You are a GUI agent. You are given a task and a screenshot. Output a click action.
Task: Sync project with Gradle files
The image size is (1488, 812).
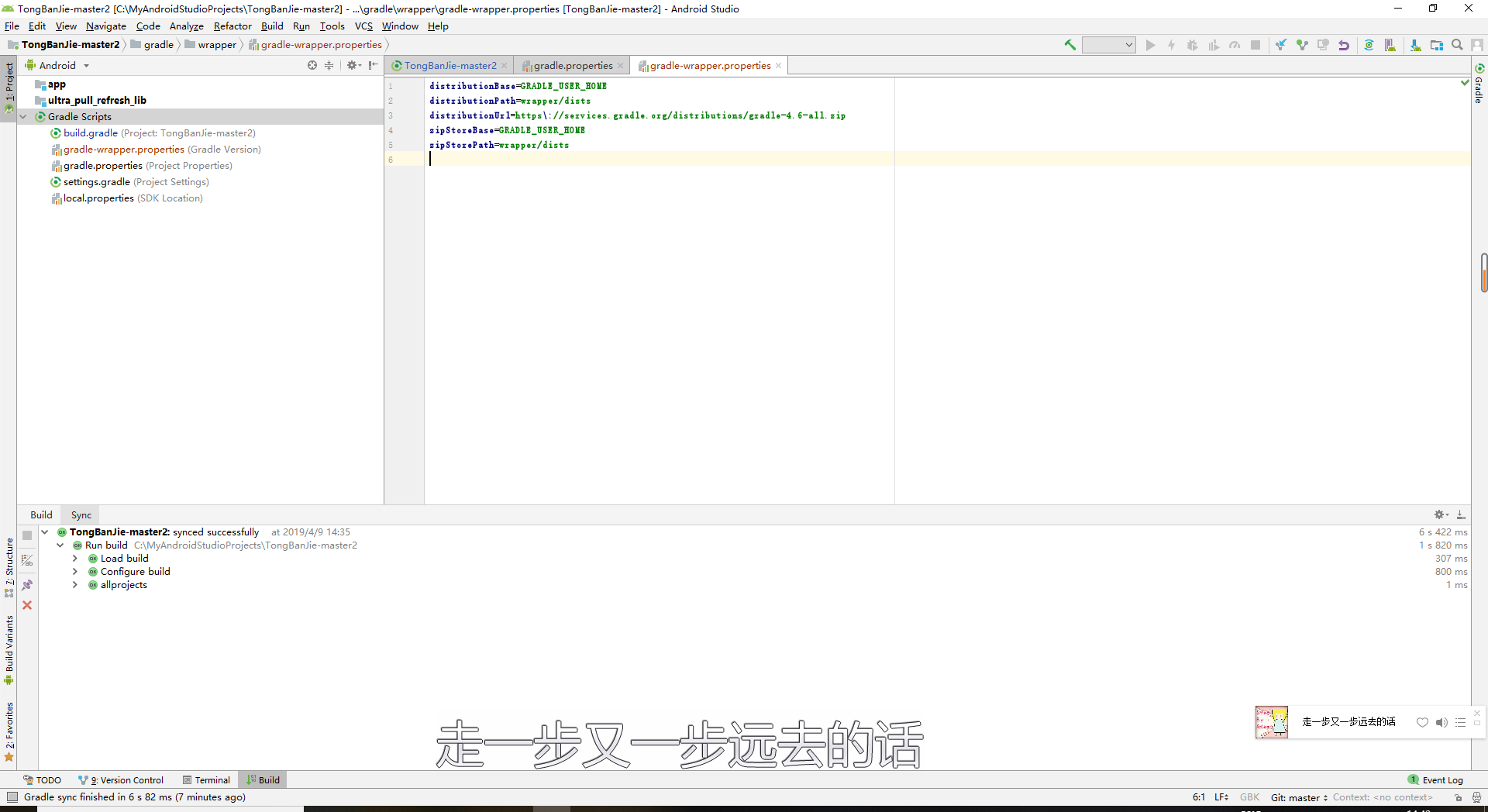click(x=1369, y=45)
